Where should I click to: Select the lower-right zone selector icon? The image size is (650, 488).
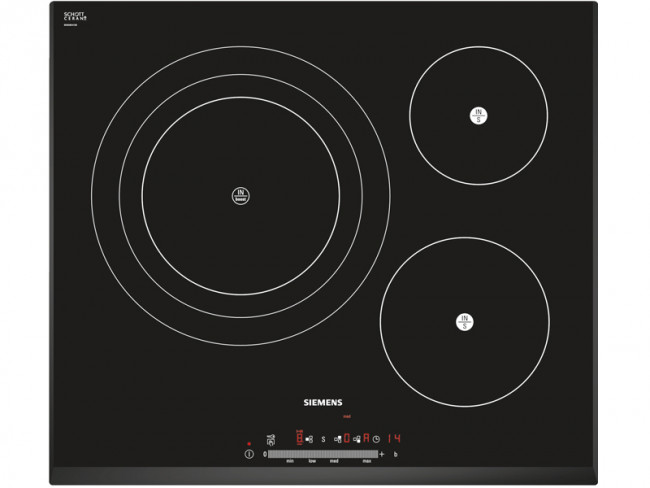[357, 439]
